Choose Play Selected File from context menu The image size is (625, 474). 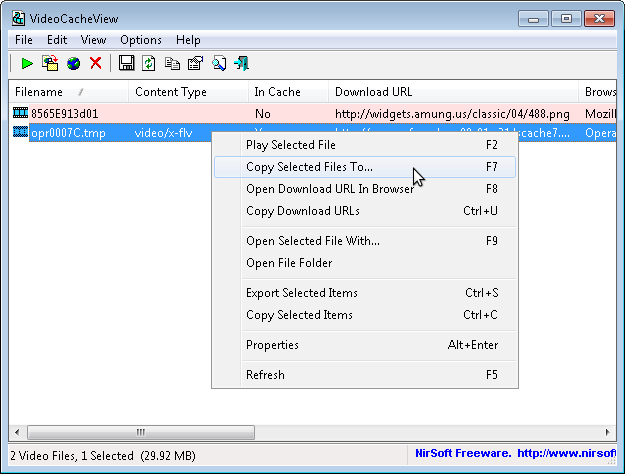tap(365, 145)
